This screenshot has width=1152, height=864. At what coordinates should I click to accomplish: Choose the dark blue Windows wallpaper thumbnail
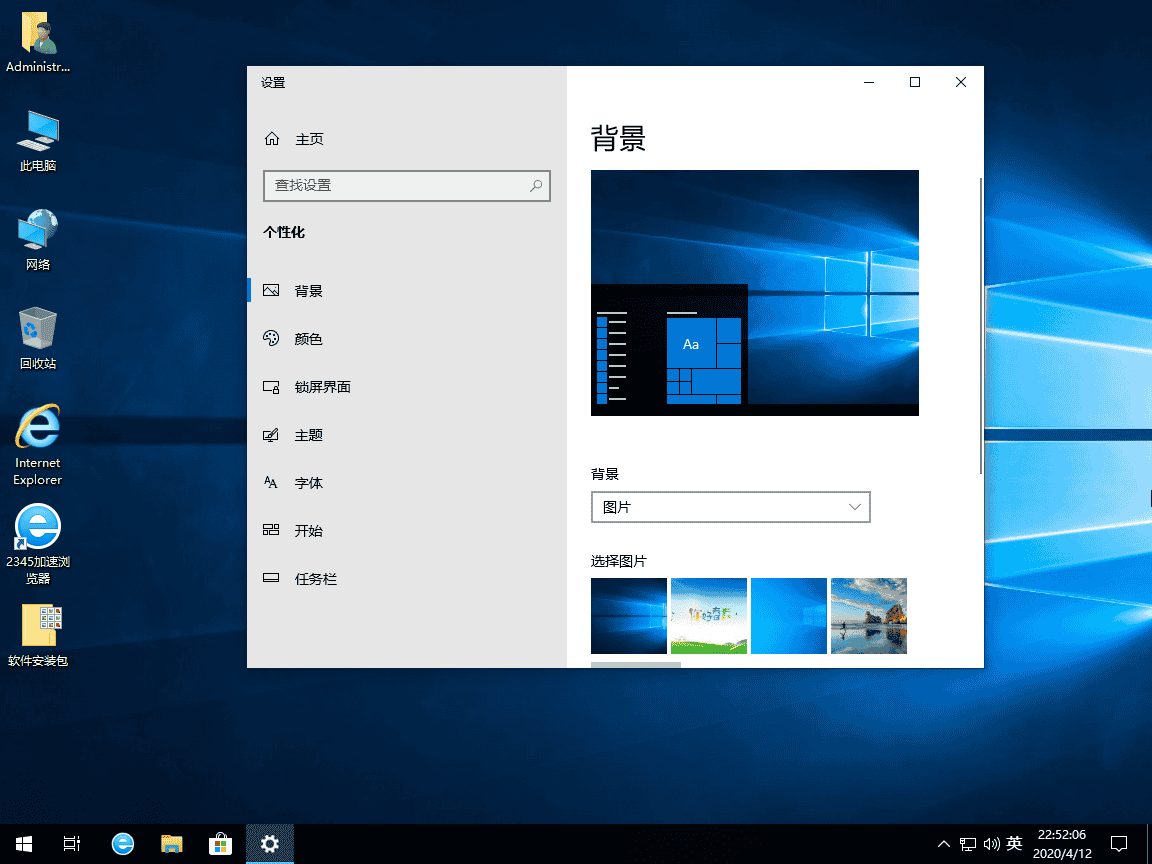(x=629, y=616)
